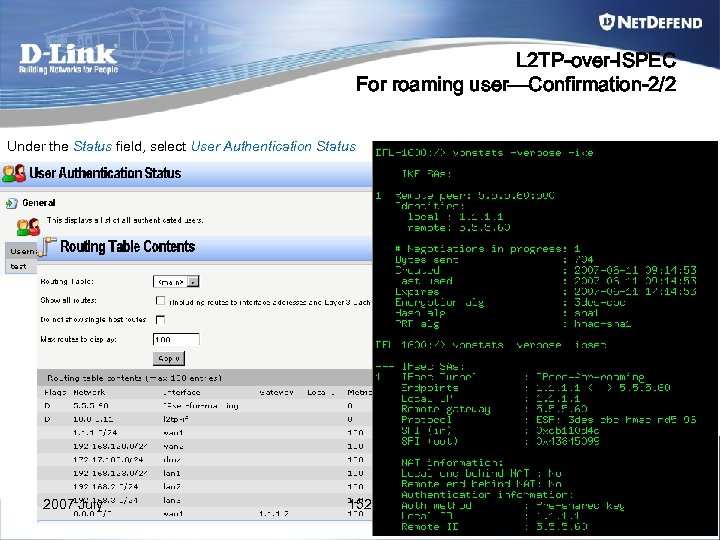
Task: Click the Routing Table Contents heading
Action: click(128, 247)
